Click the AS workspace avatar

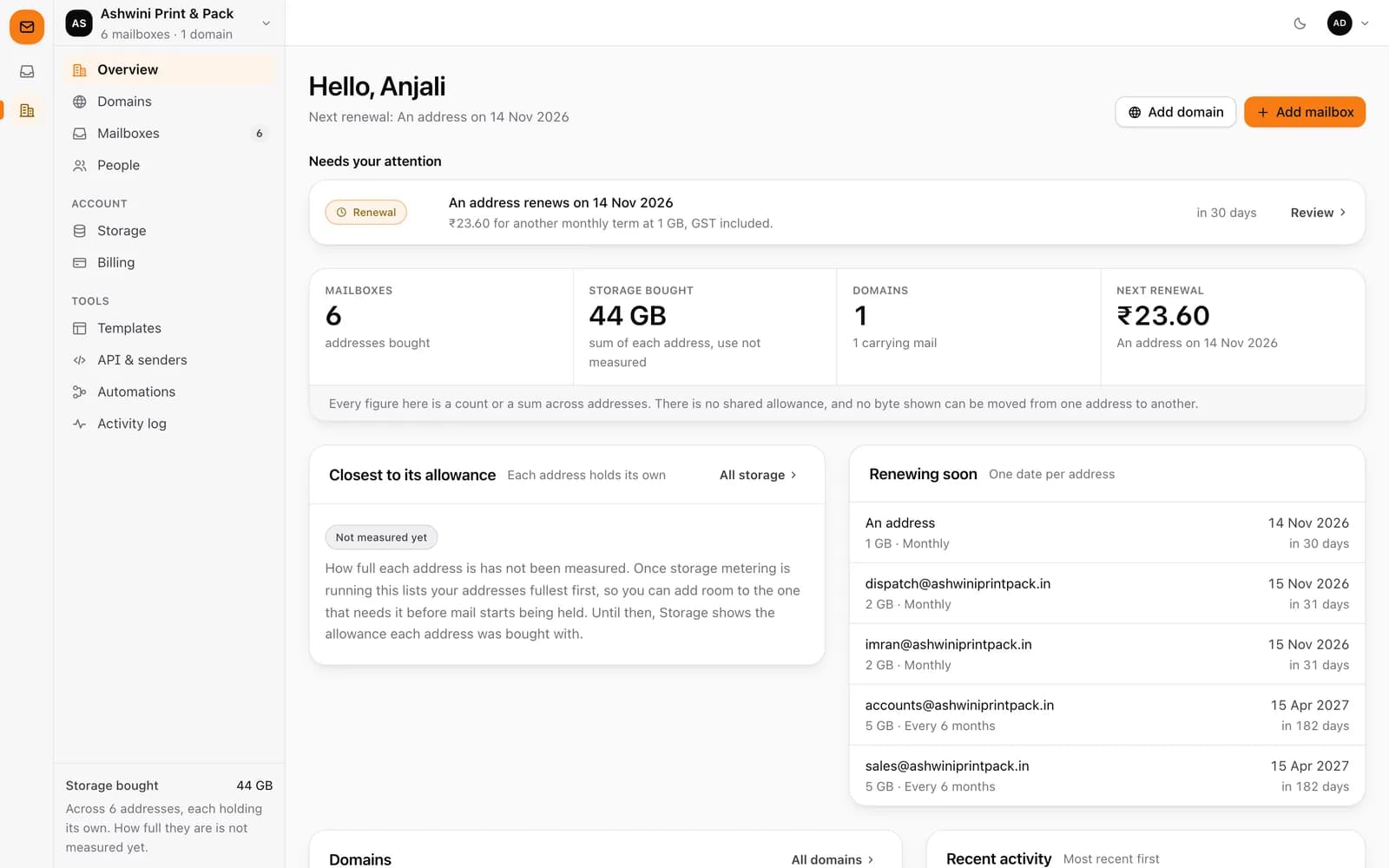click(x=79, y=23)
